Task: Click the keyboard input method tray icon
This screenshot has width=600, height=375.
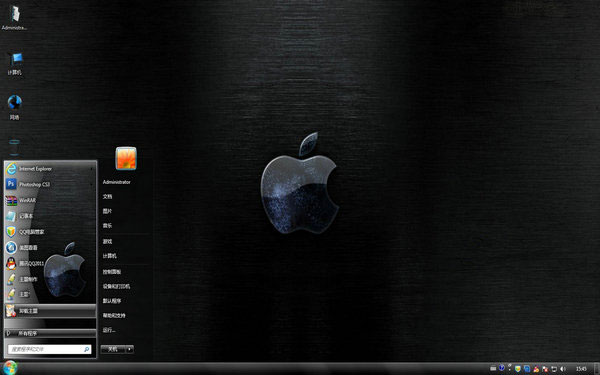Action: [493, 369]
